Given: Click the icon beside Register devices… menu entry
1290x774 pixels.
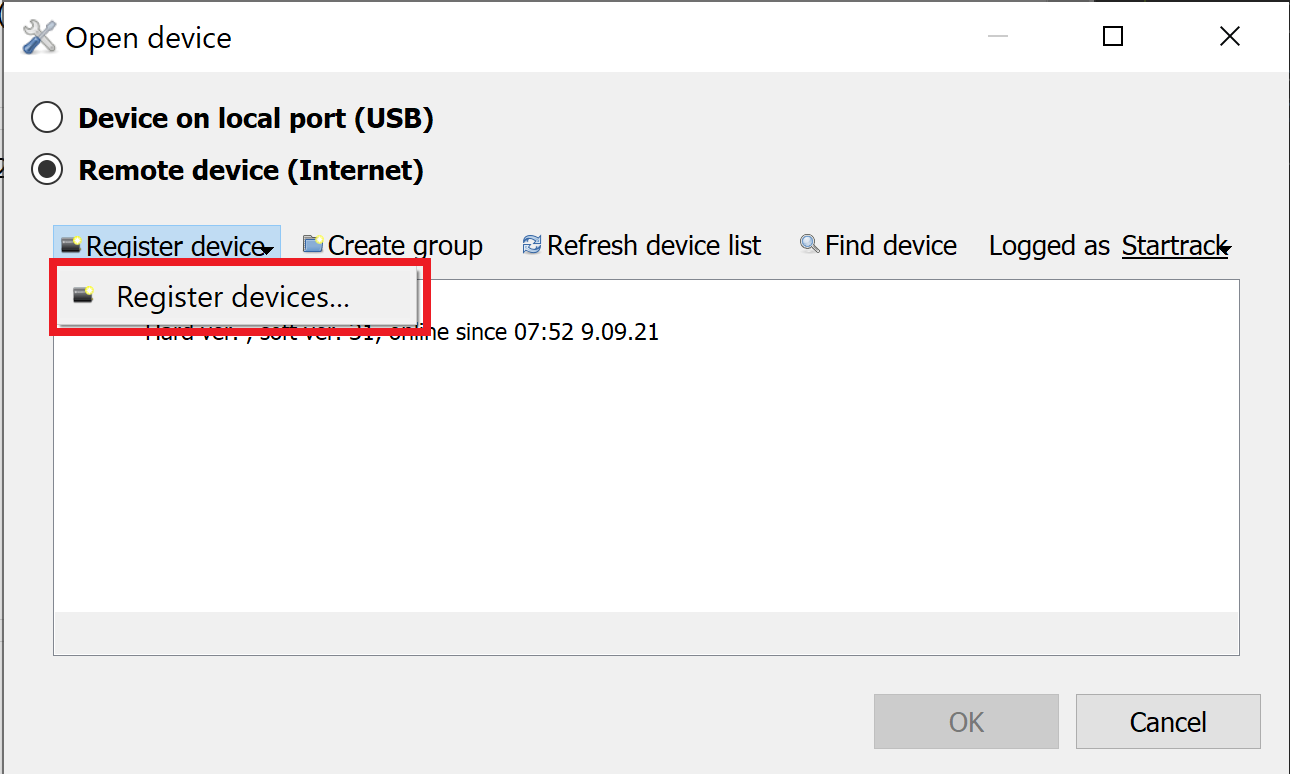Looking at the screenshot, I should tap(84, 296).
